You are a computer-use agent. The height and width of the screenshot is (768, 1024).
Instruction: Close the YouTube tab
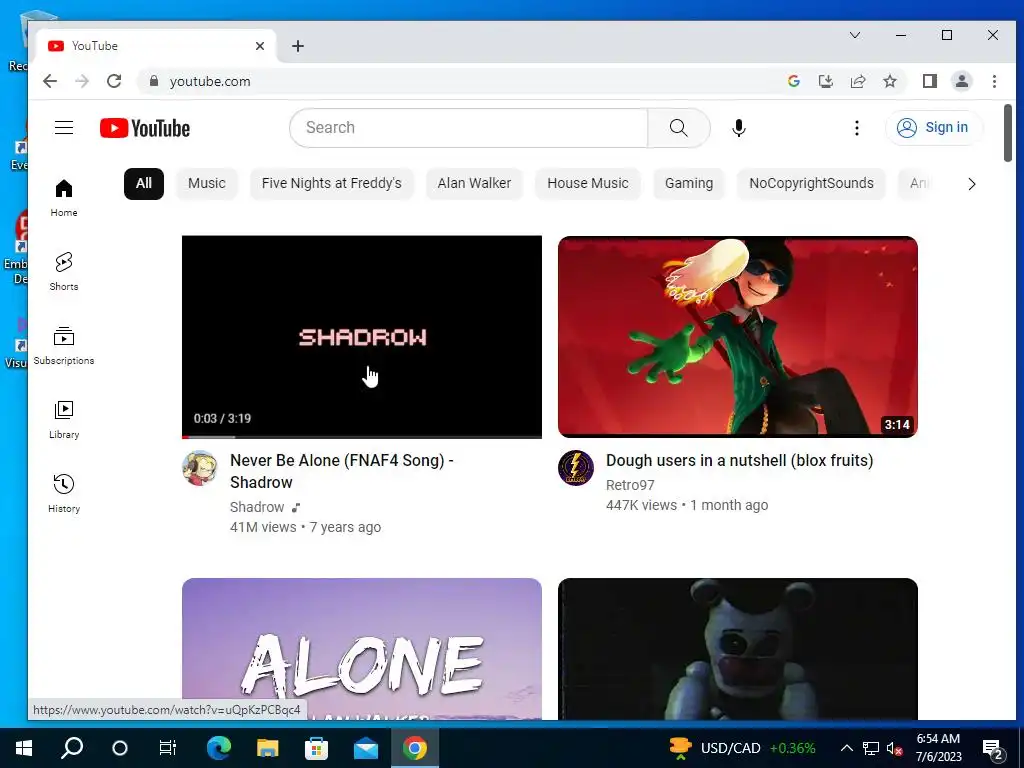click(x=260, y=46)
